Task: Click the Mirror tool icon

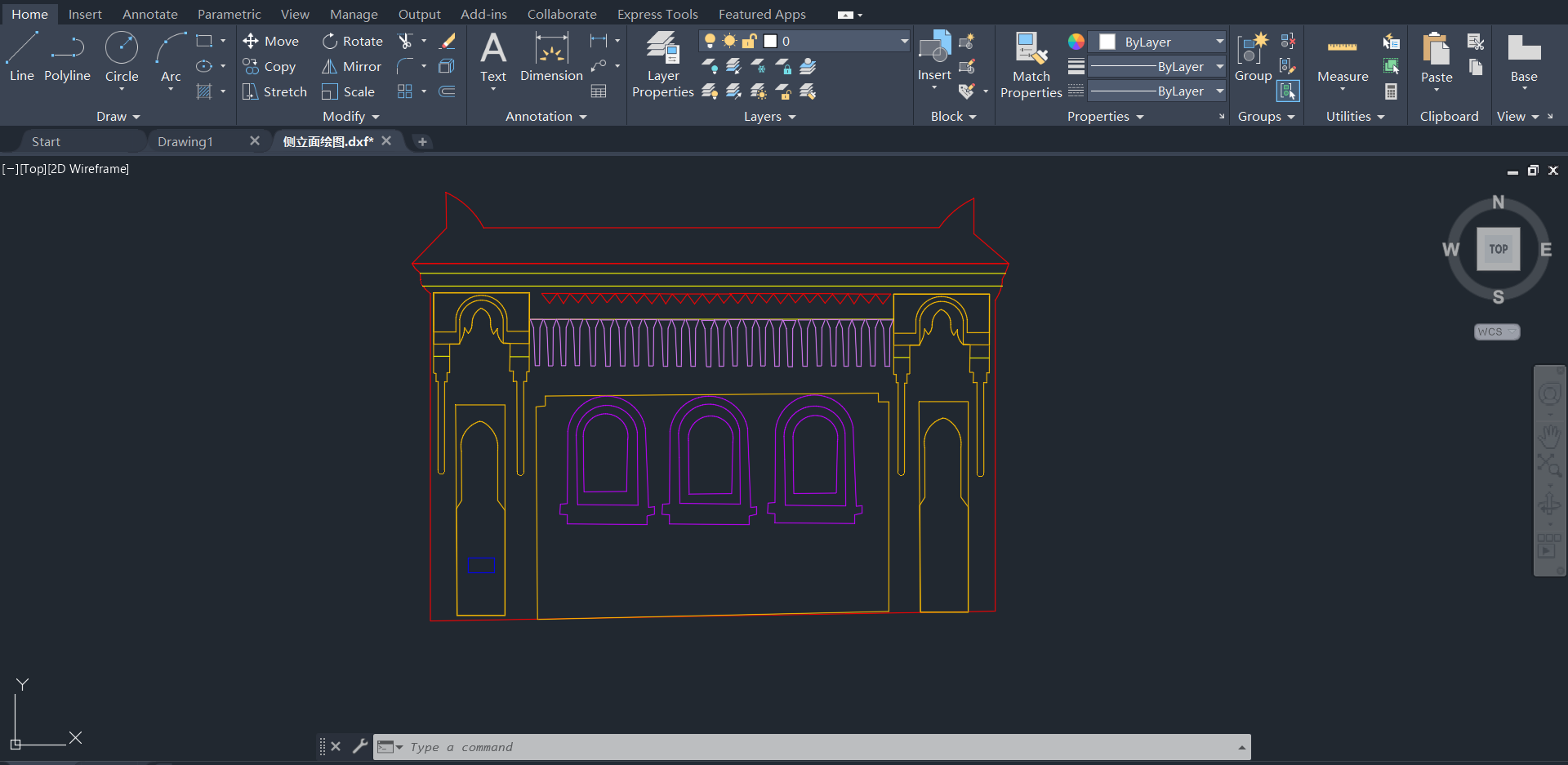Action: tap(330, 66)
